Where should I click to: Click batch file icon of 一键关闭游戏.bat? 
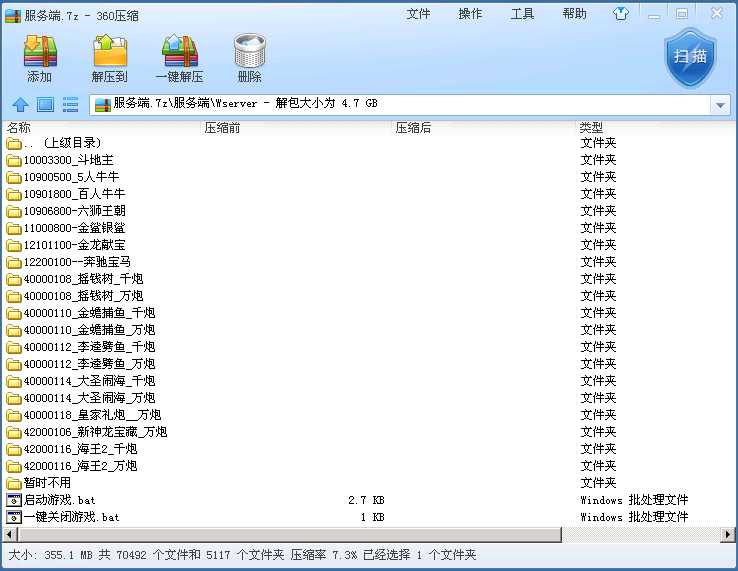click(x=14, y=517)
